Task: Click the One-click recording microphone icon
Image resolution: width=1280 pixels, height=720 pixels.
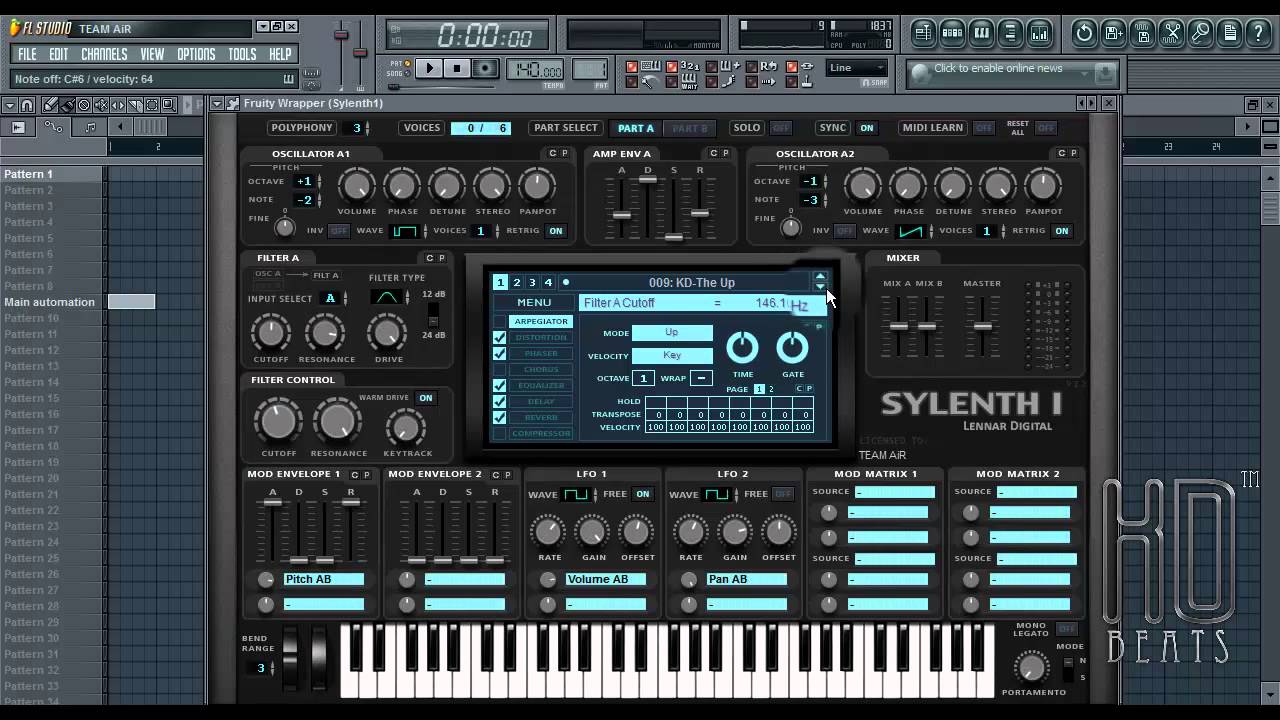Action: coord(1200,33)
